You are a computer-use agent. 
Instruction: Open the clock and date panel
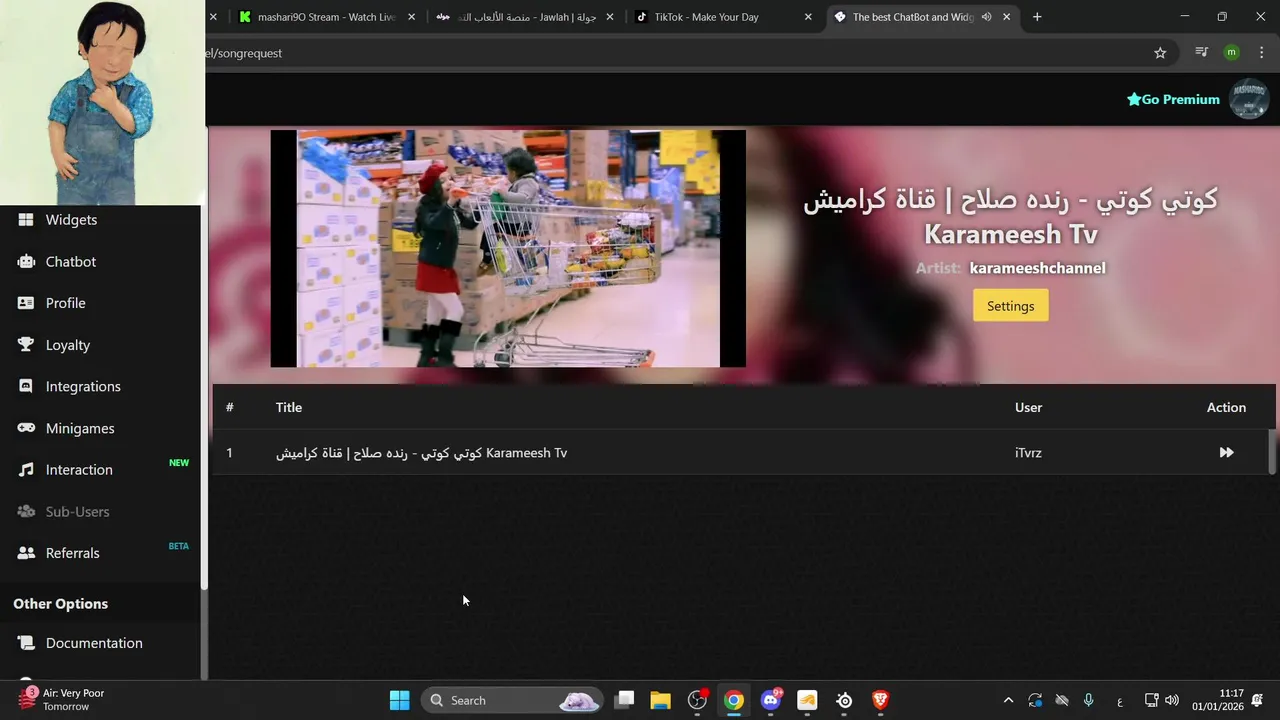tap(1217, 700)
